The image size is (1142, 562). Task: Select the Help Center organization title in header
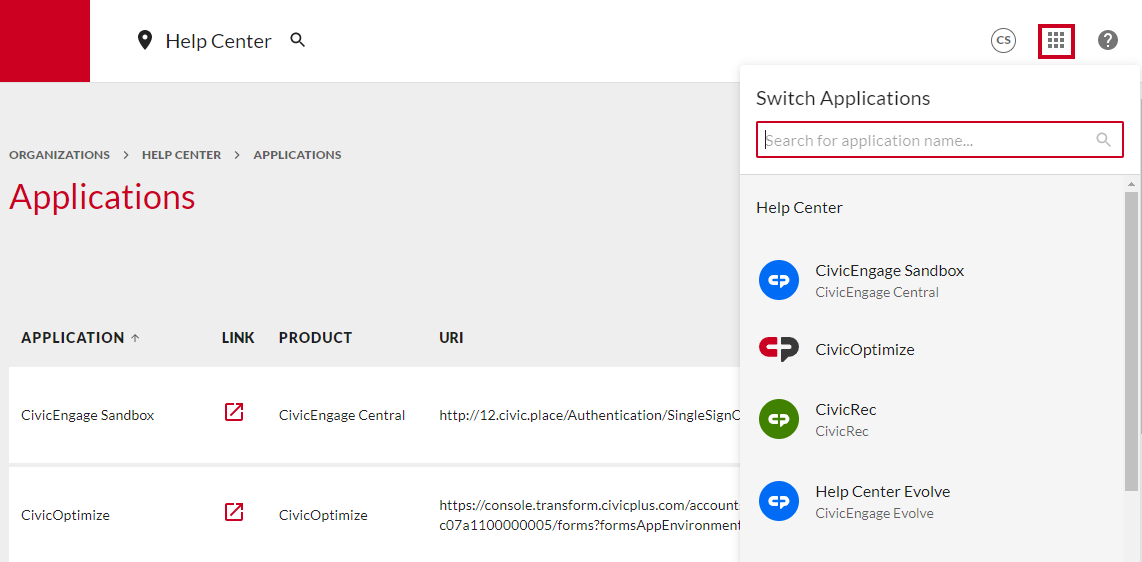[x=218, y=41]
